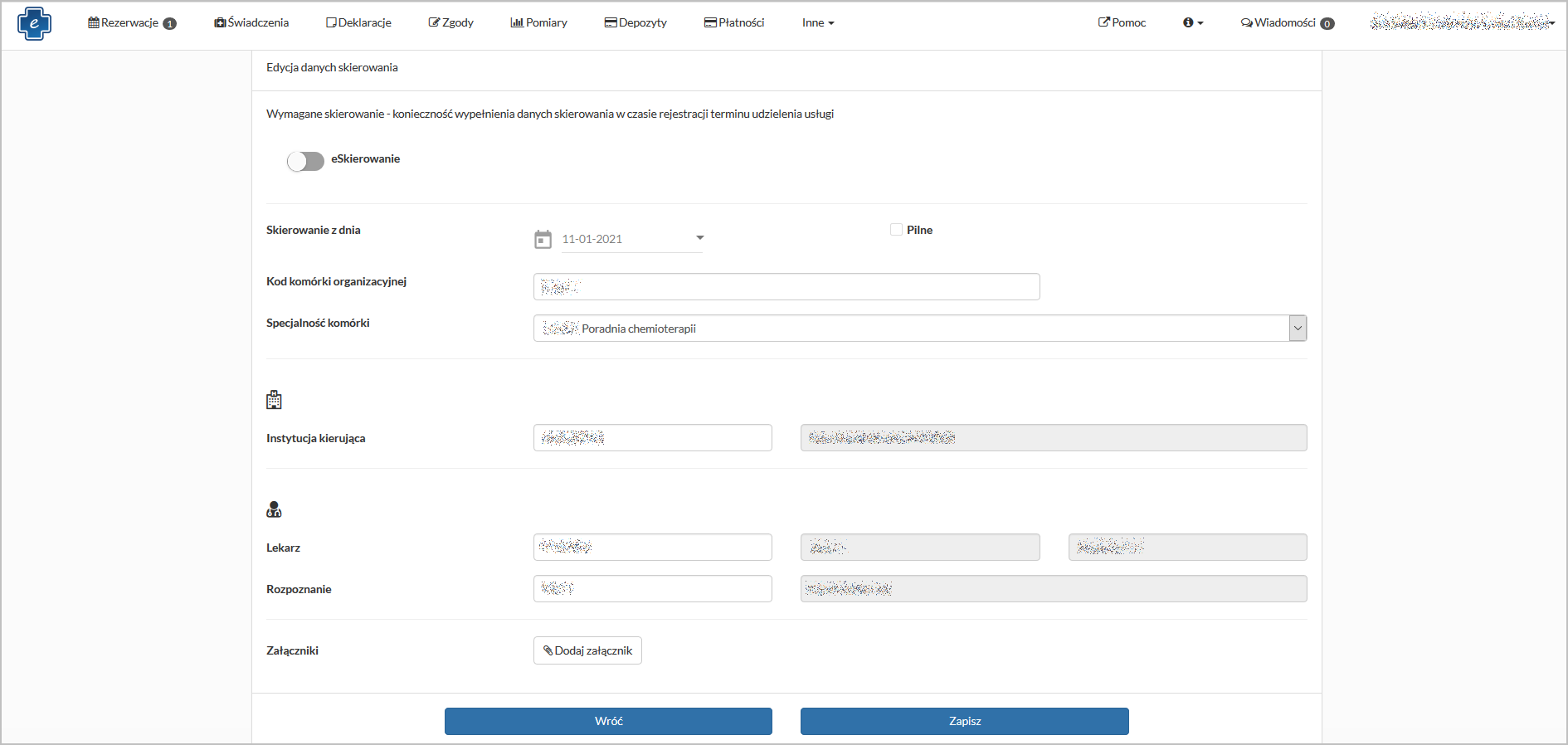Click Dodaj załącznik button

coord(587,650)
